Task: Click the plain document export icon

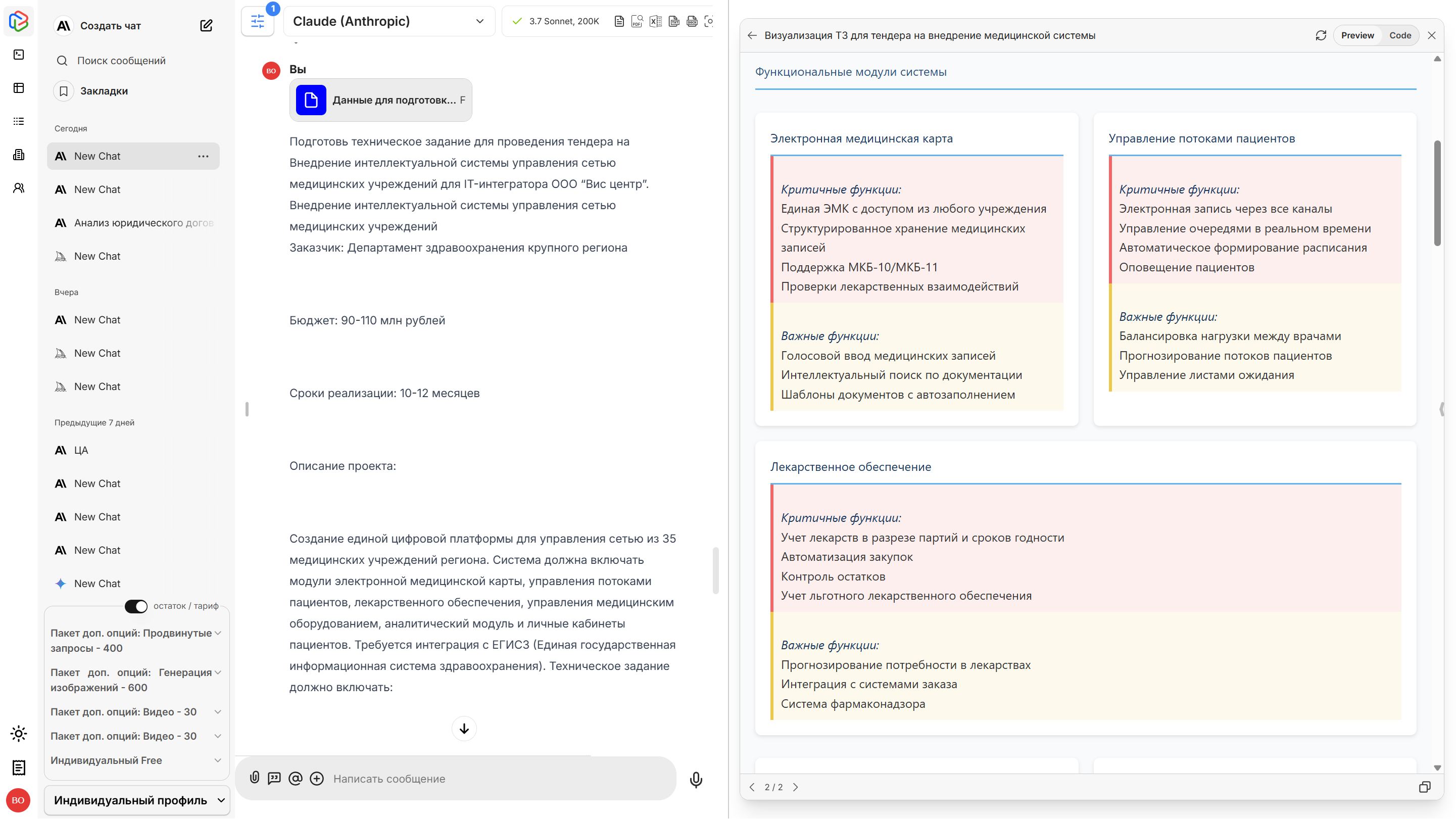Action: tap(619, 22)
